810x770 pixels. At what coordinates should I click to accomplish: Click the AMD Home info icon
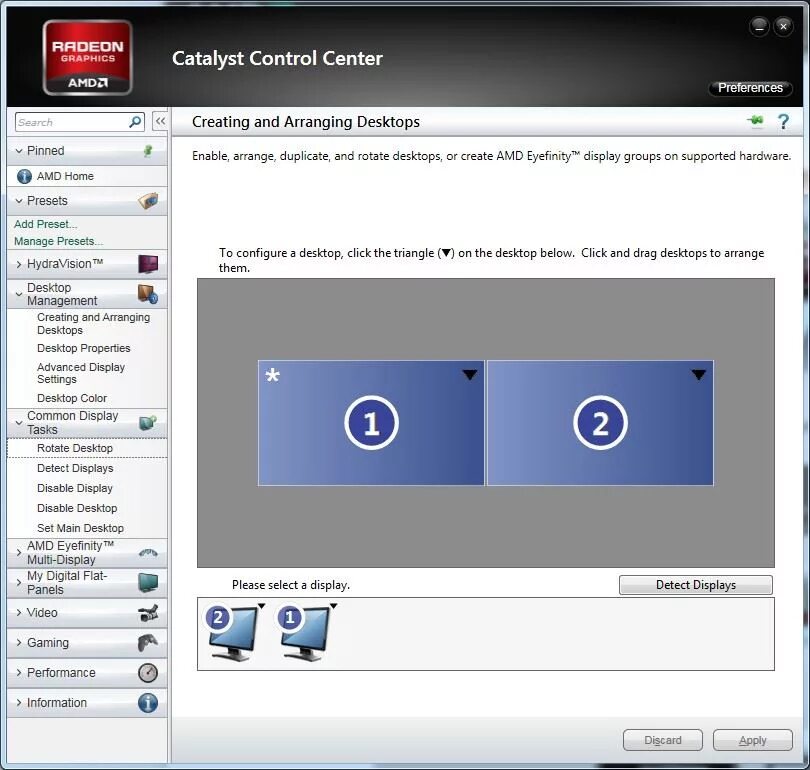(x=24, y=177)
